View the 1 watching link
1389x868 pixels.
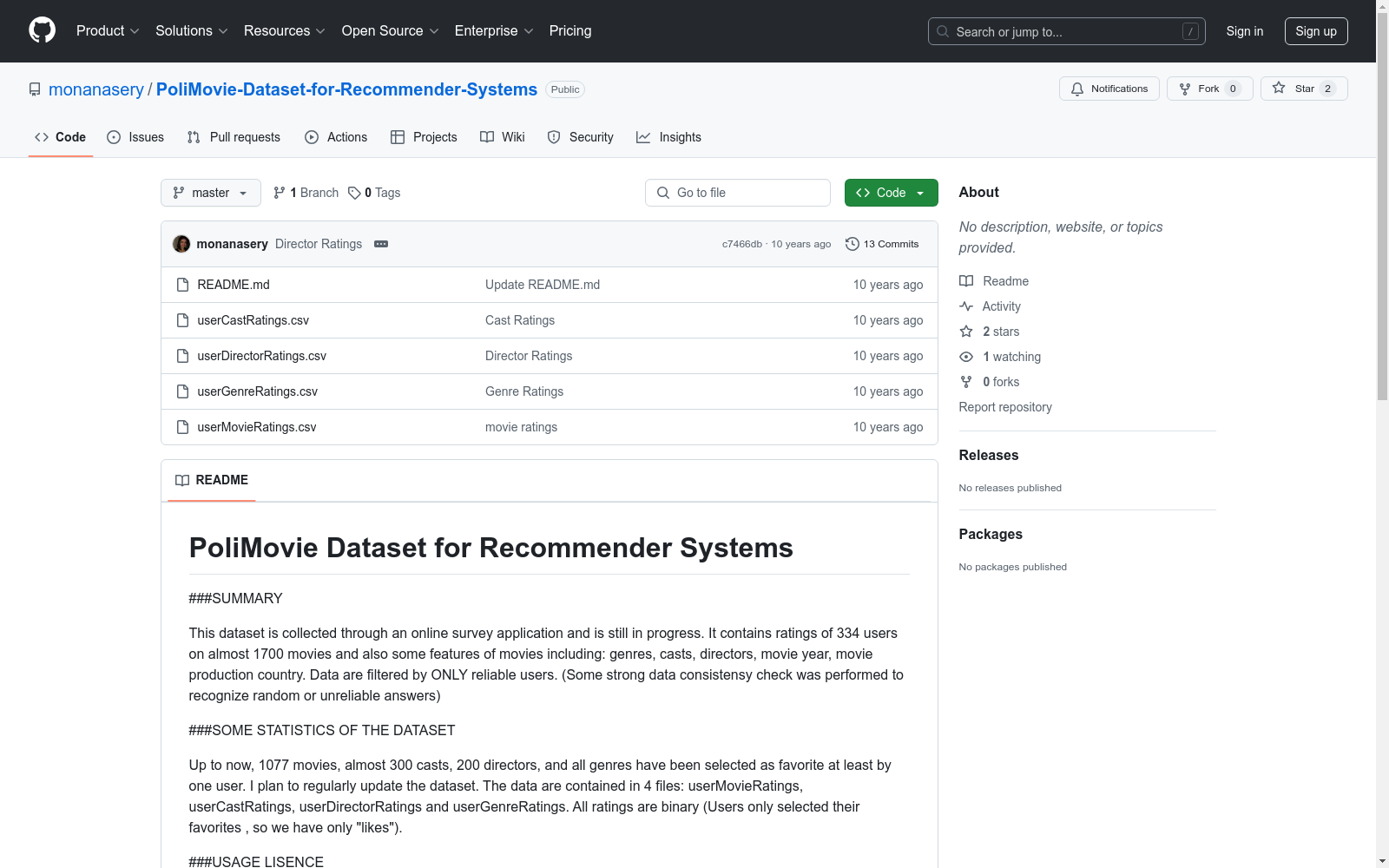click(x=1000, y=357)
